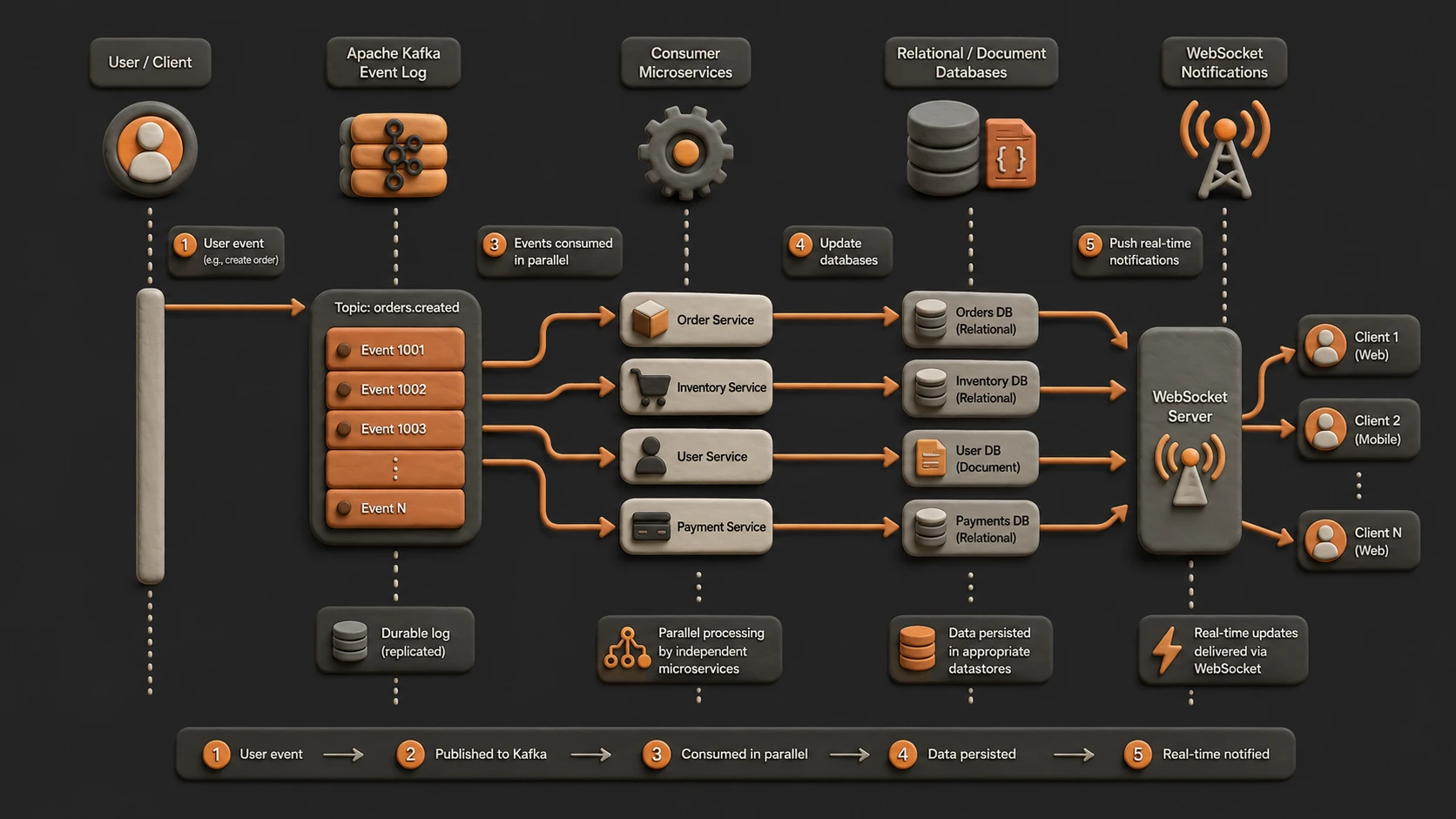Click Data persisted in appropriate datastores text

[989, 651]
